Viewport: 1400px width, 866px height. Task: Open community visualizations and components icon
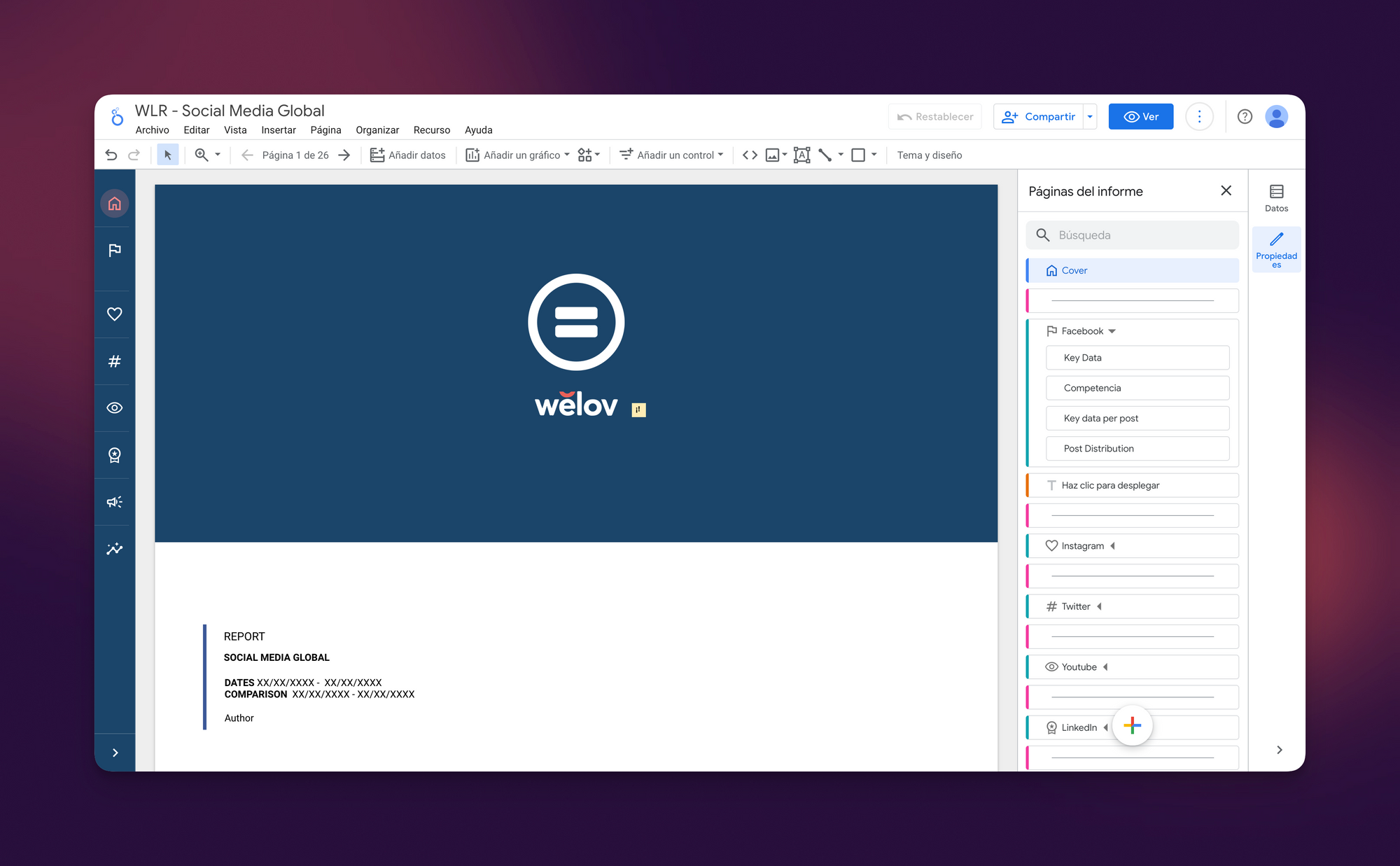(589, 155)
